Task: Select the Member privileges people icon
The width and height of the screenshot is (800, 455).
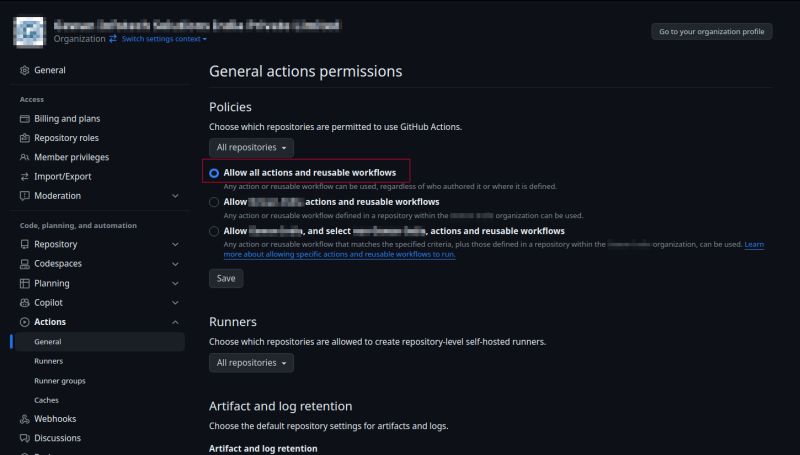Action: click(24, 158)
